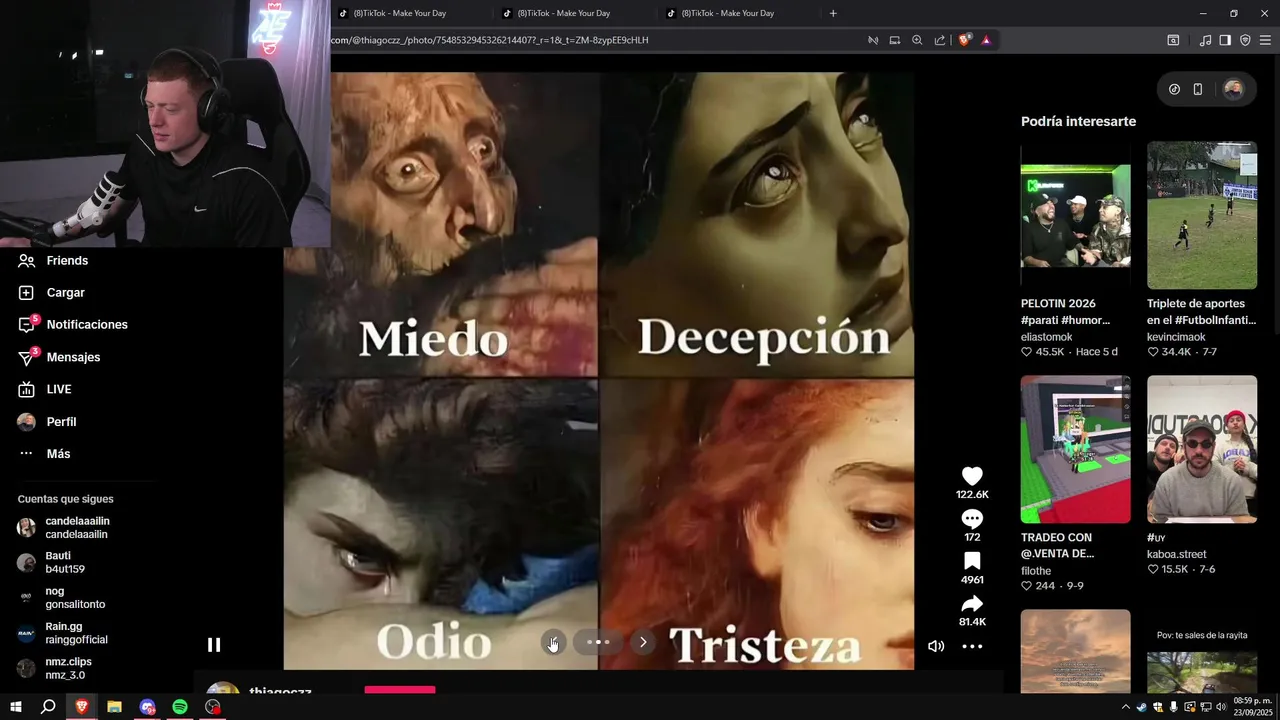1280x720 pixels.
Task: Click Podría interesarte heading
Action: click(1078, 121)
